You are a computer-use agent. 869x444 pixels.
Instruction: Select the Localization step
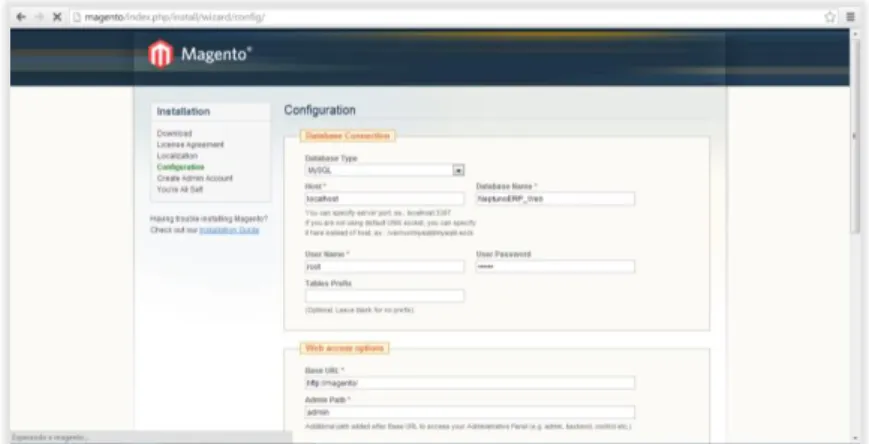177,156
